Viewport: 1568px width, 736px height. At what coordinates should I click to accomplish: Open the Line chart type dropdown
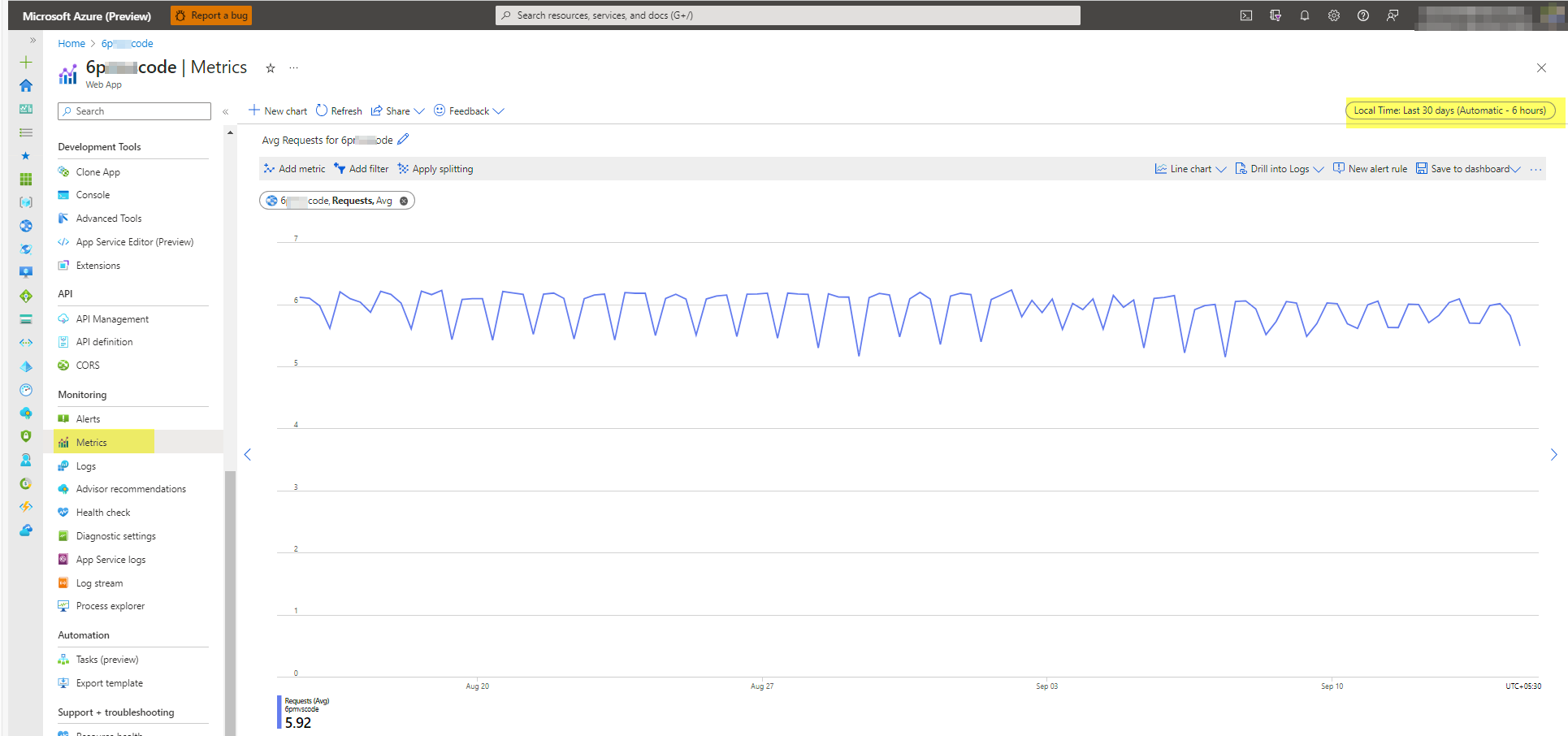(x=1190, y=169)
